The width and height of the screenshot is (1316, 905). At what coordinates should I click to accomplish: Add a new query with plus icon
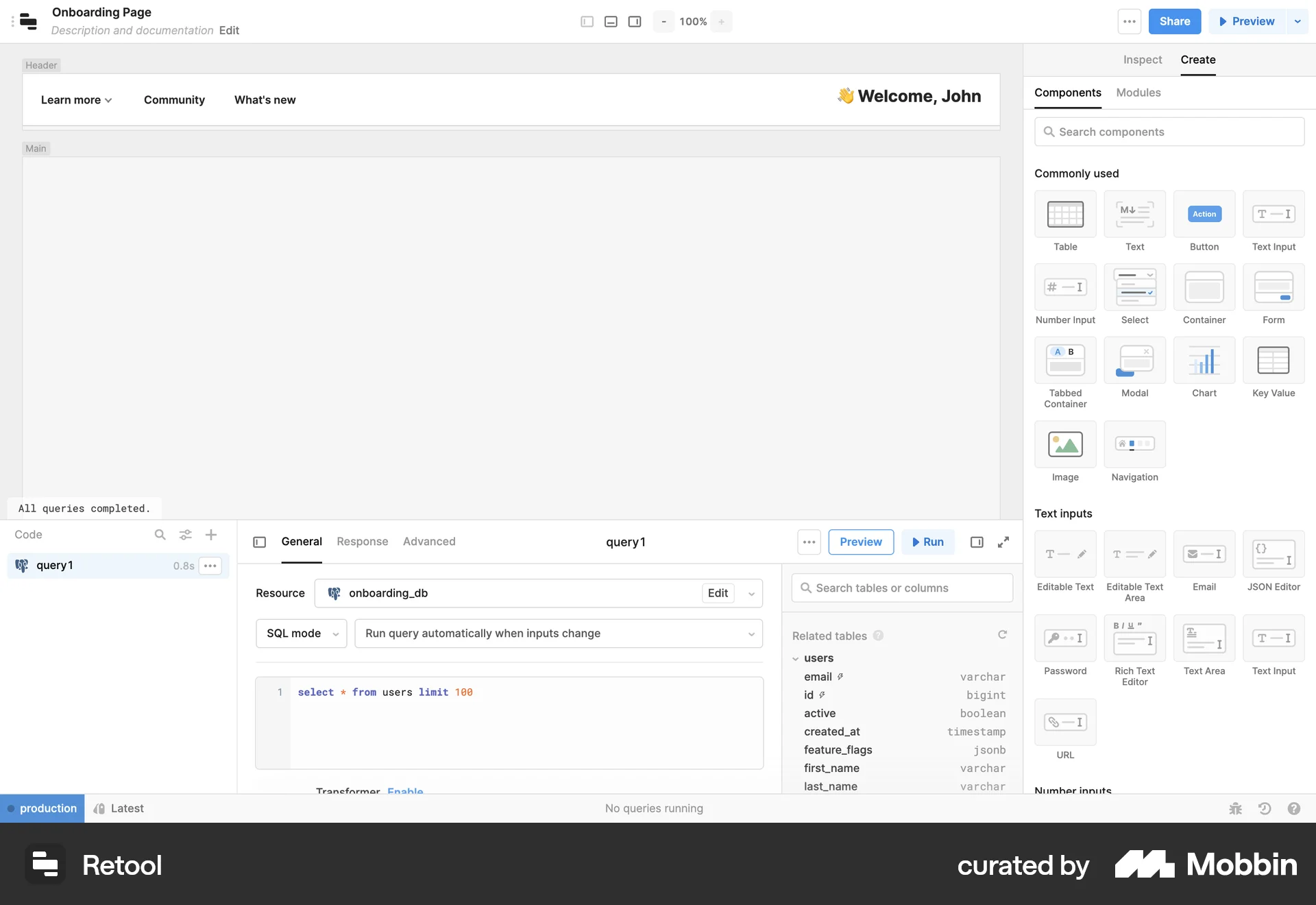coord(210,535)
